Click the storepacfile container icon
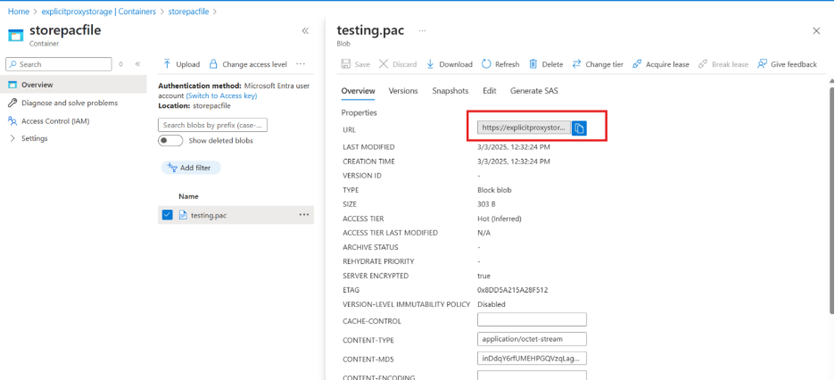 pos(16,35)
